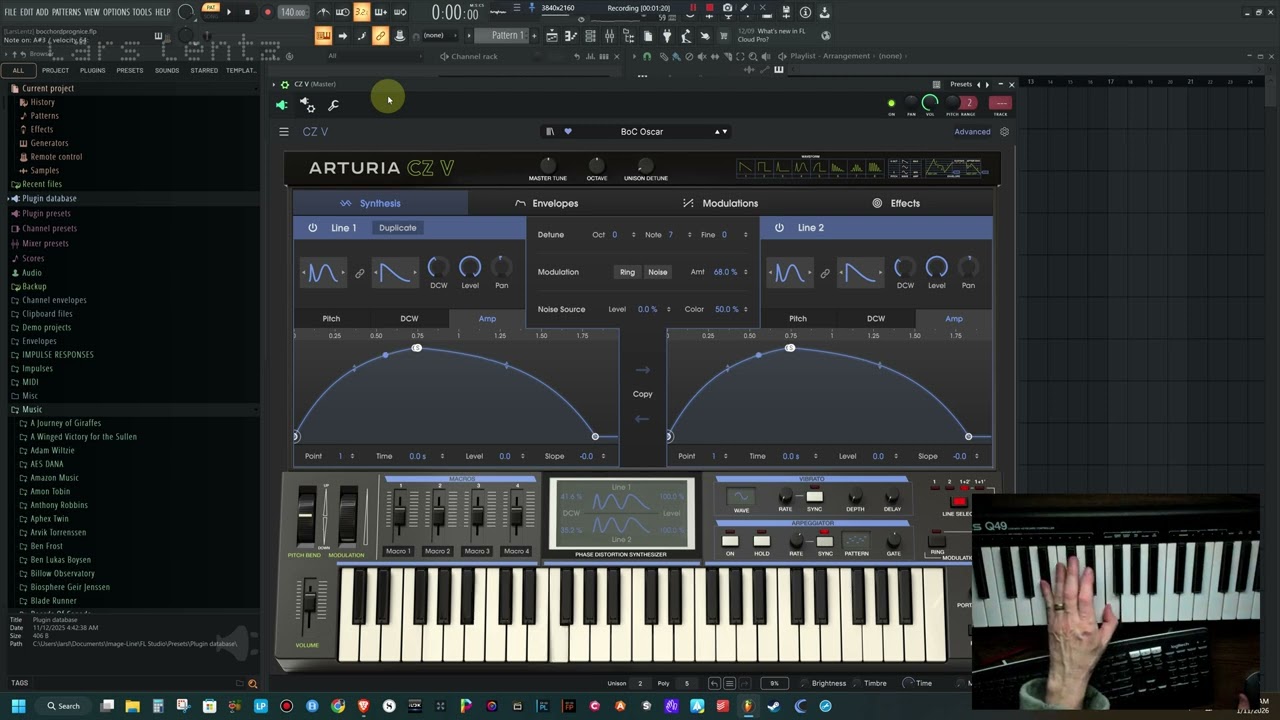Click the Copy button between envelopes
Viewport: 1280px width, 720px height.
pyautogui.click(x=642, y=394)
